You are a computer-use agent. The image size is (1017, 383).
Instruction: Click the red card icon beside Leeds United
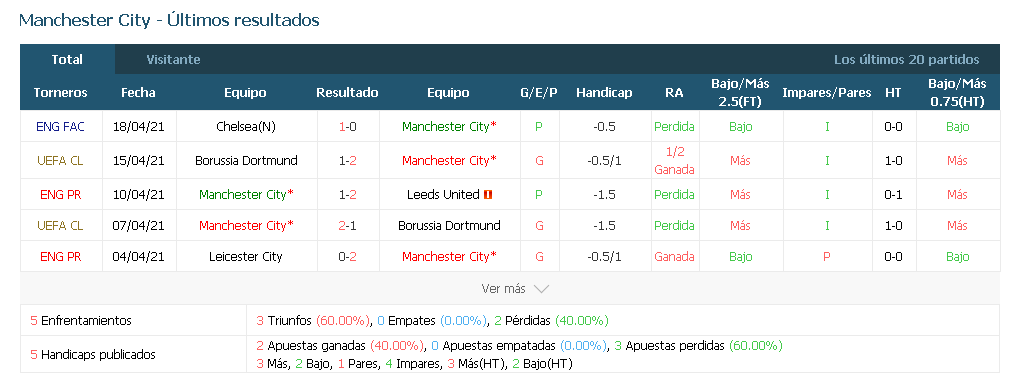[x=488, y=194]
